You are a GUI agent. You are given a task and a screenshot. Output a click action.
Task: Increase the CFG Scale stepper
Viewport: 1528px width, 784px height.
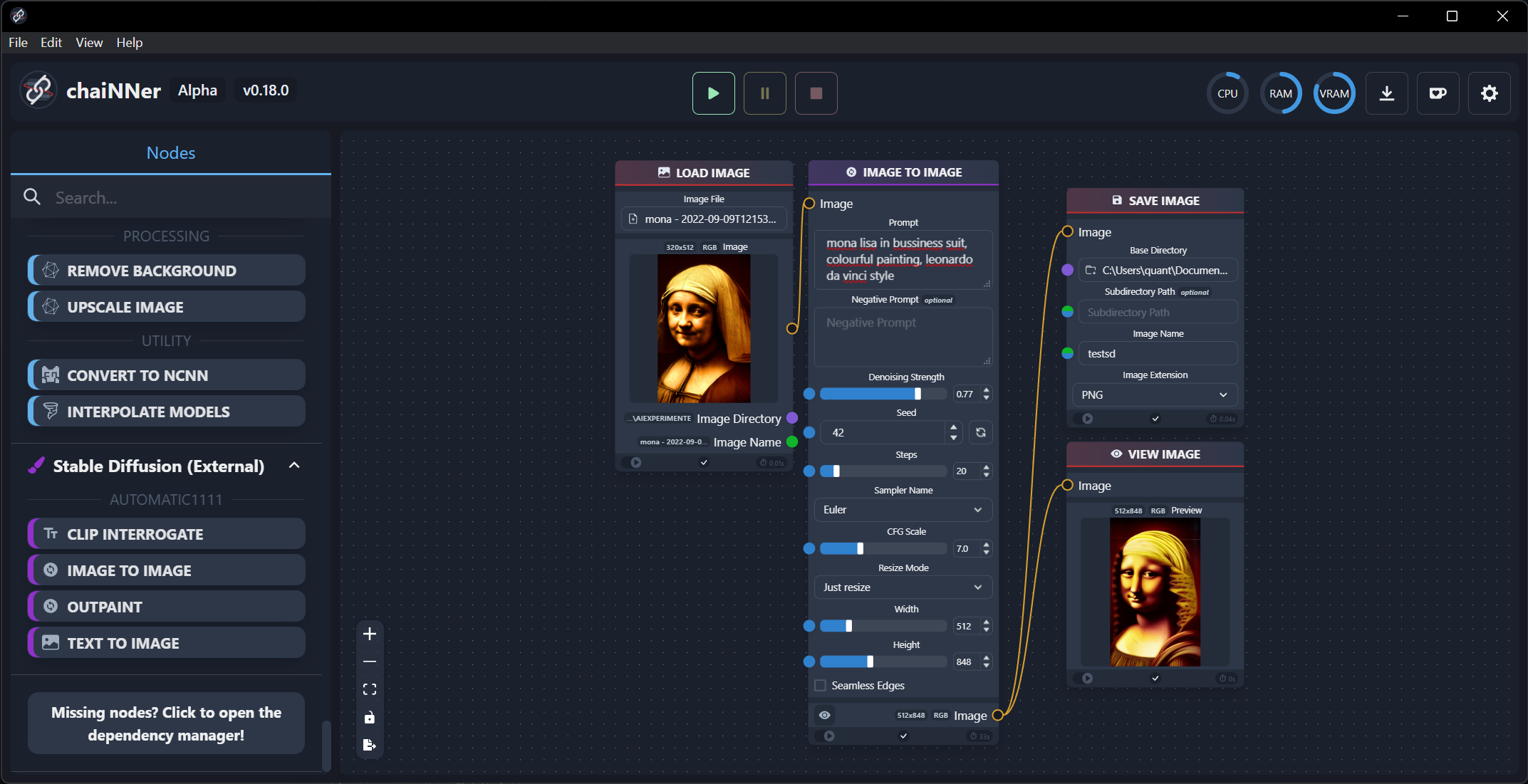point(987,544)
